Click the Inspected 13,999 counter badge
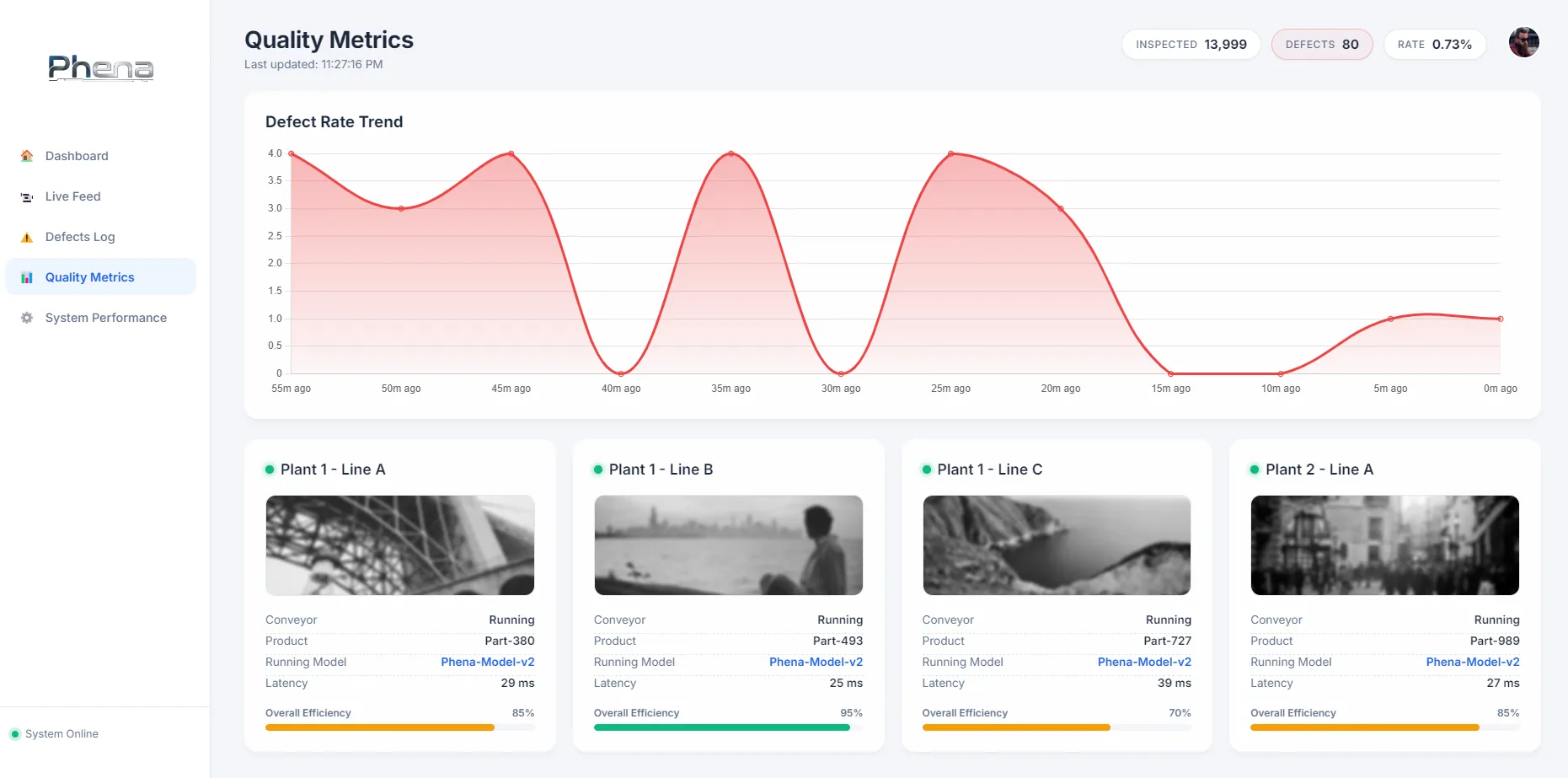The image size is (1568, 778). pyautogui.click(x=1191, y=44)
